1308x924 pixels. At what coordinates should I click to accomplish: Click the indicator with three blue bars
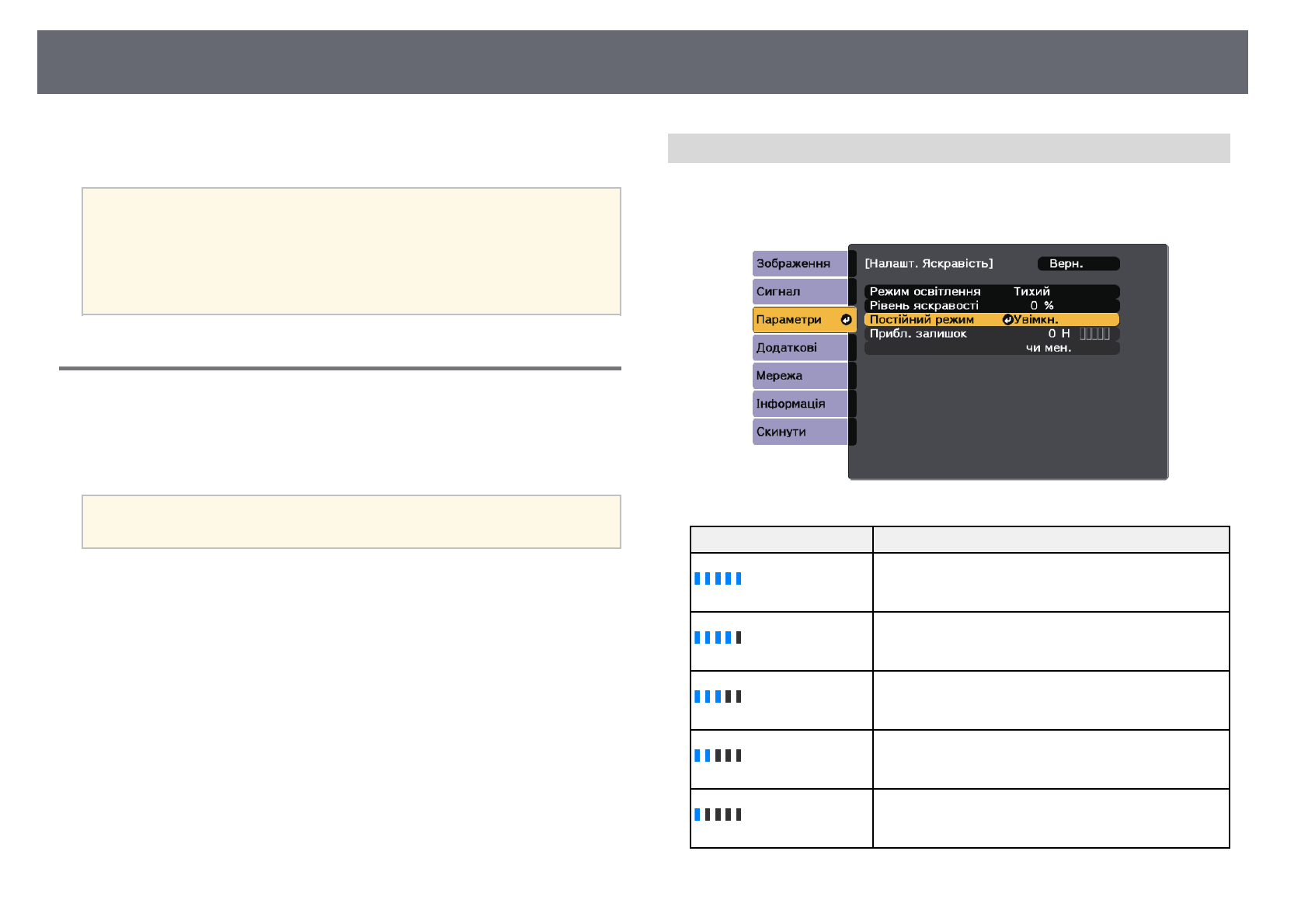(718, 696)
